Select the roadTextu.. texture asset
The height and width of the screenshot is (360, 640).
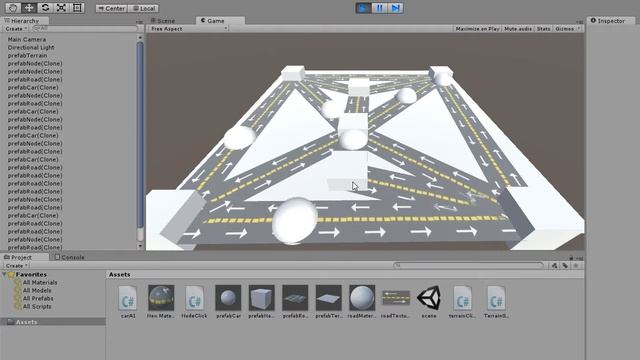click(396, 302)
